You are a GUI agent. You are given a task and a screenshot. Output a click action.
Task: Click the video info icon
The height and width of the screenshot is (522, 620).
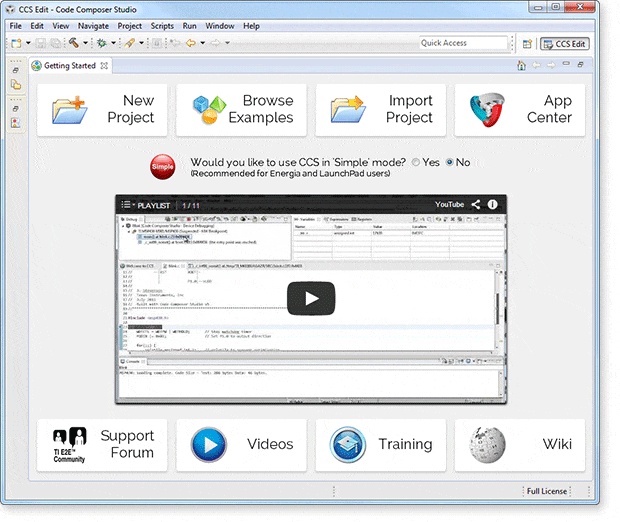point(492,204)
